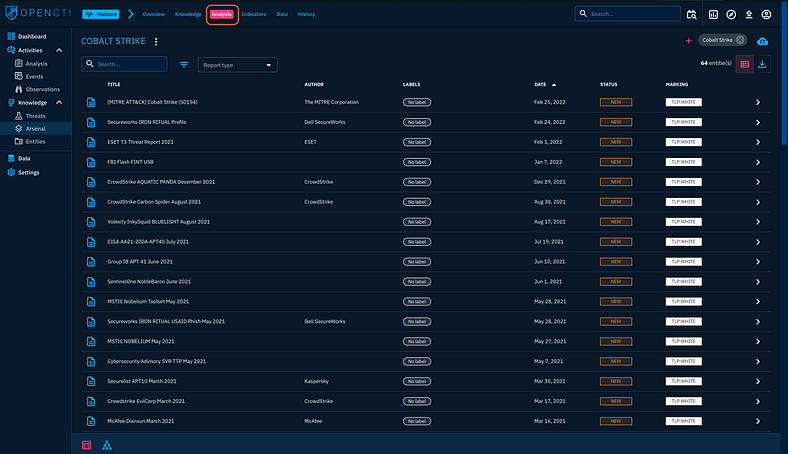Expand Crowdstrike EvilCorp March 2021 row arrow
This screenshot has height=454, width=788.
[x=757, y=401]
